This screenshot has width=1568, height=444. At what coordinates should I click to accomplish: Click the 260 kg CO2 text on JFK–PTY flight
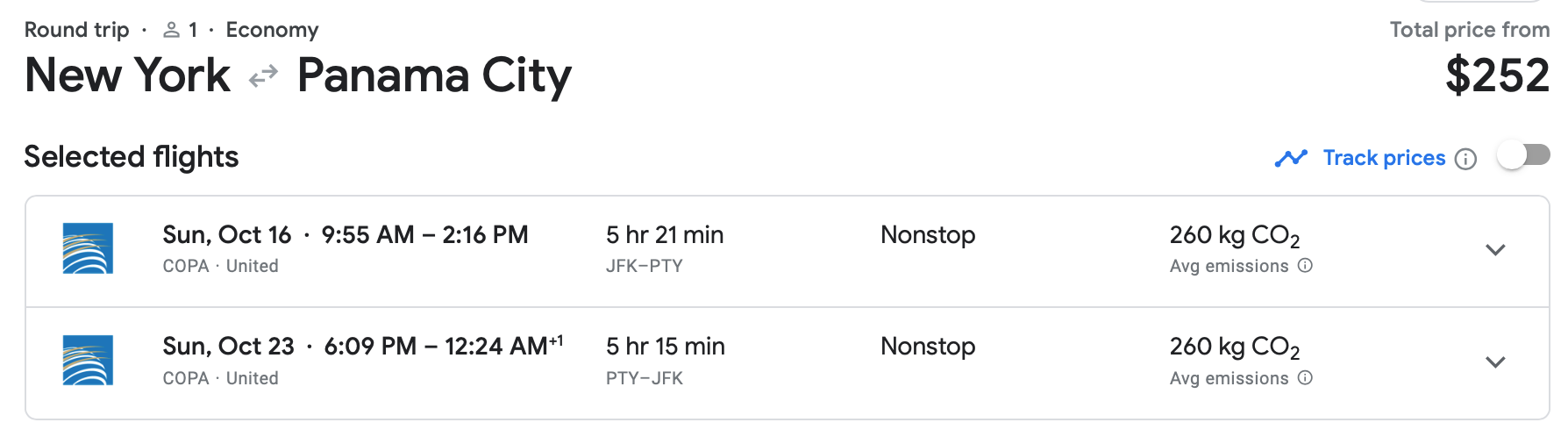click(1234, 235)
